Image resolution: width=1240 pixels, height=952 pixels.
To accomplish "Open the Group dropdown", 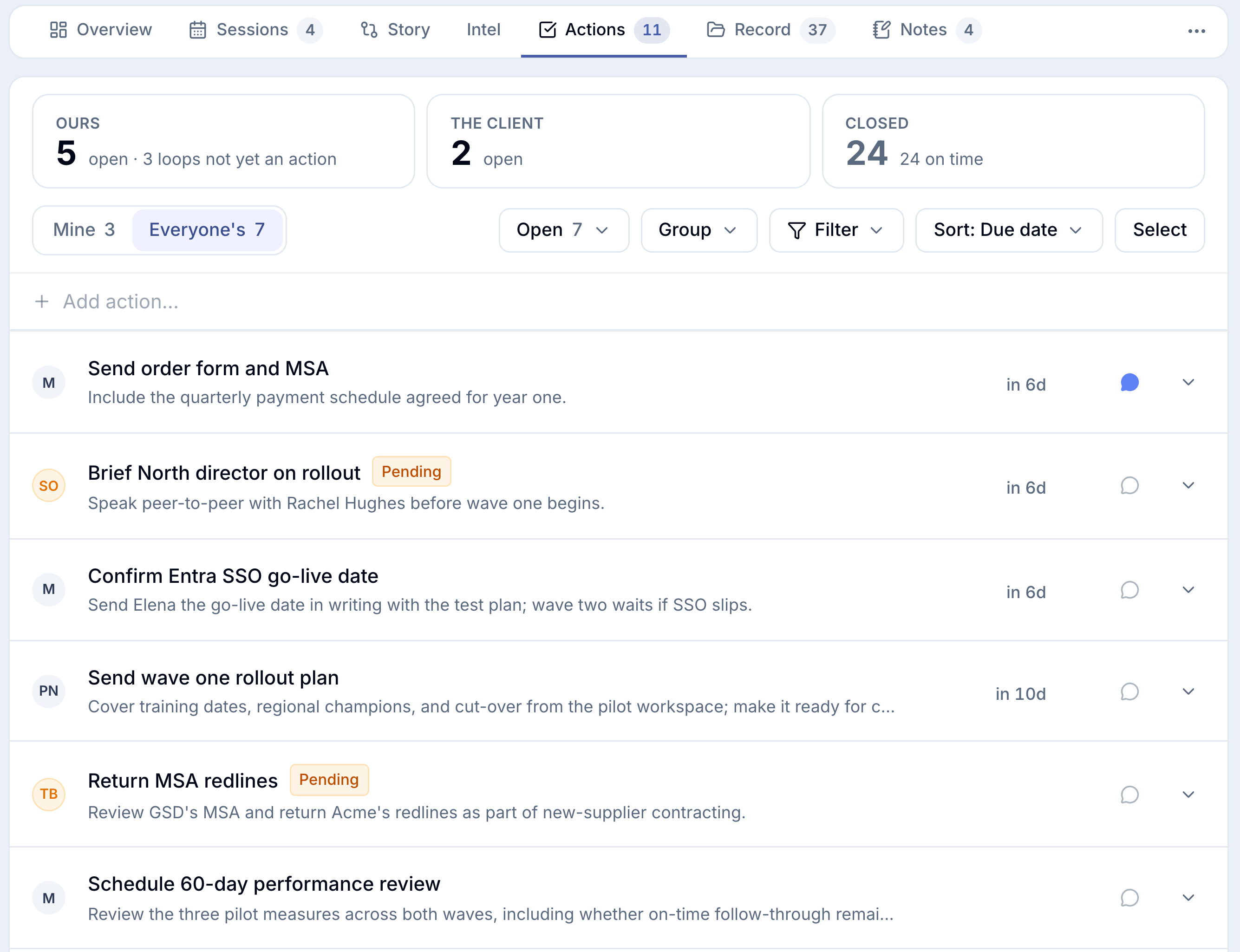I will 699,230.
